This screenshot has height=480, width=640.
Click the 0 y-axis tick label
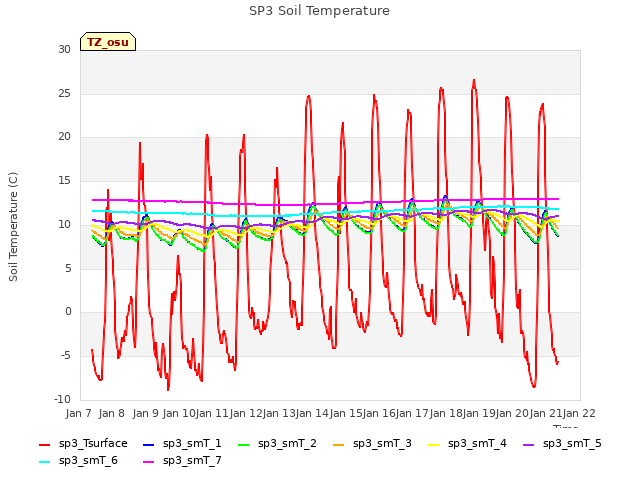tap(68, 312)
